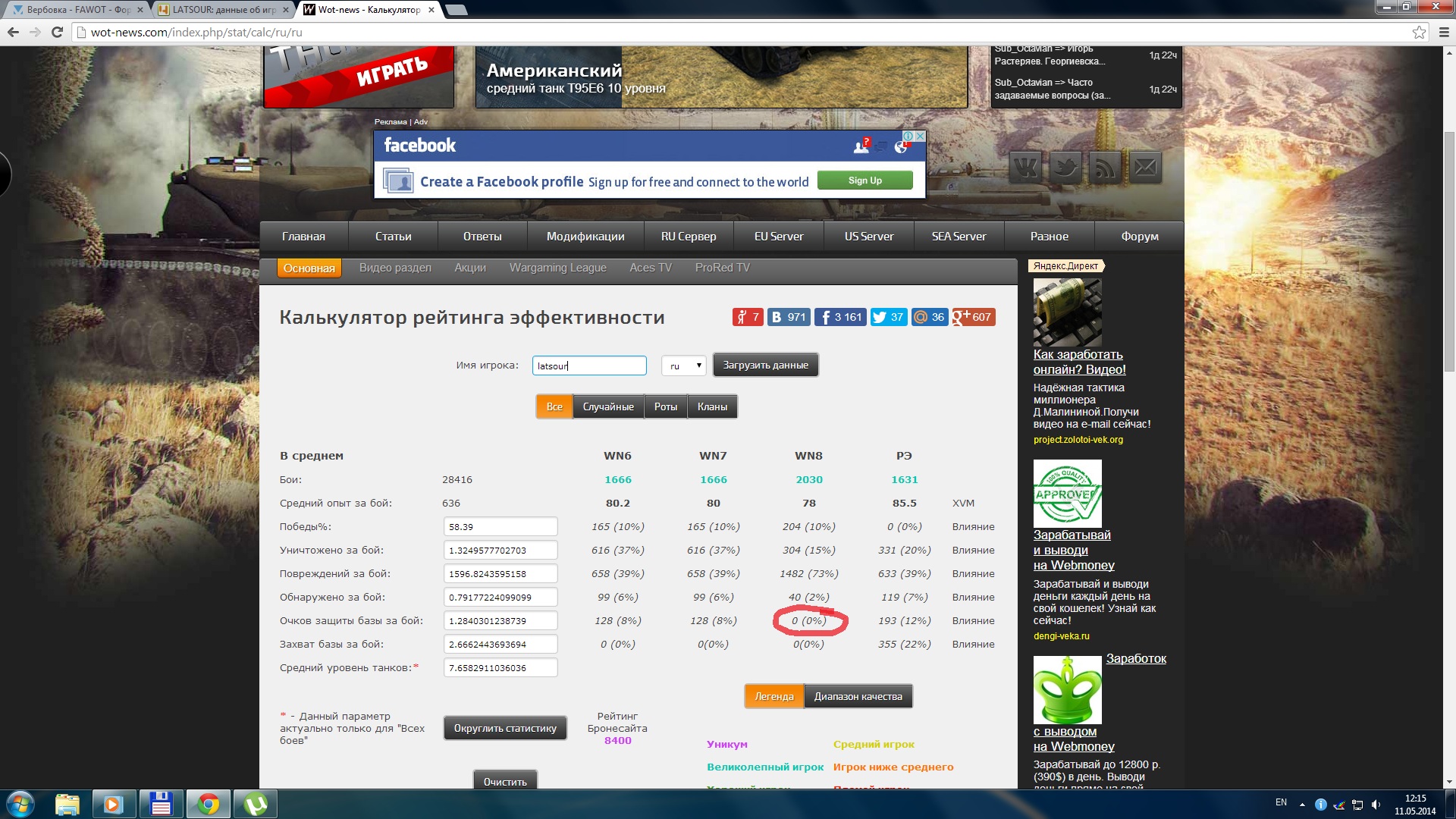1456x819 pixels.
Task: Open the "Модификации" menu item
Action: point(585,237)
